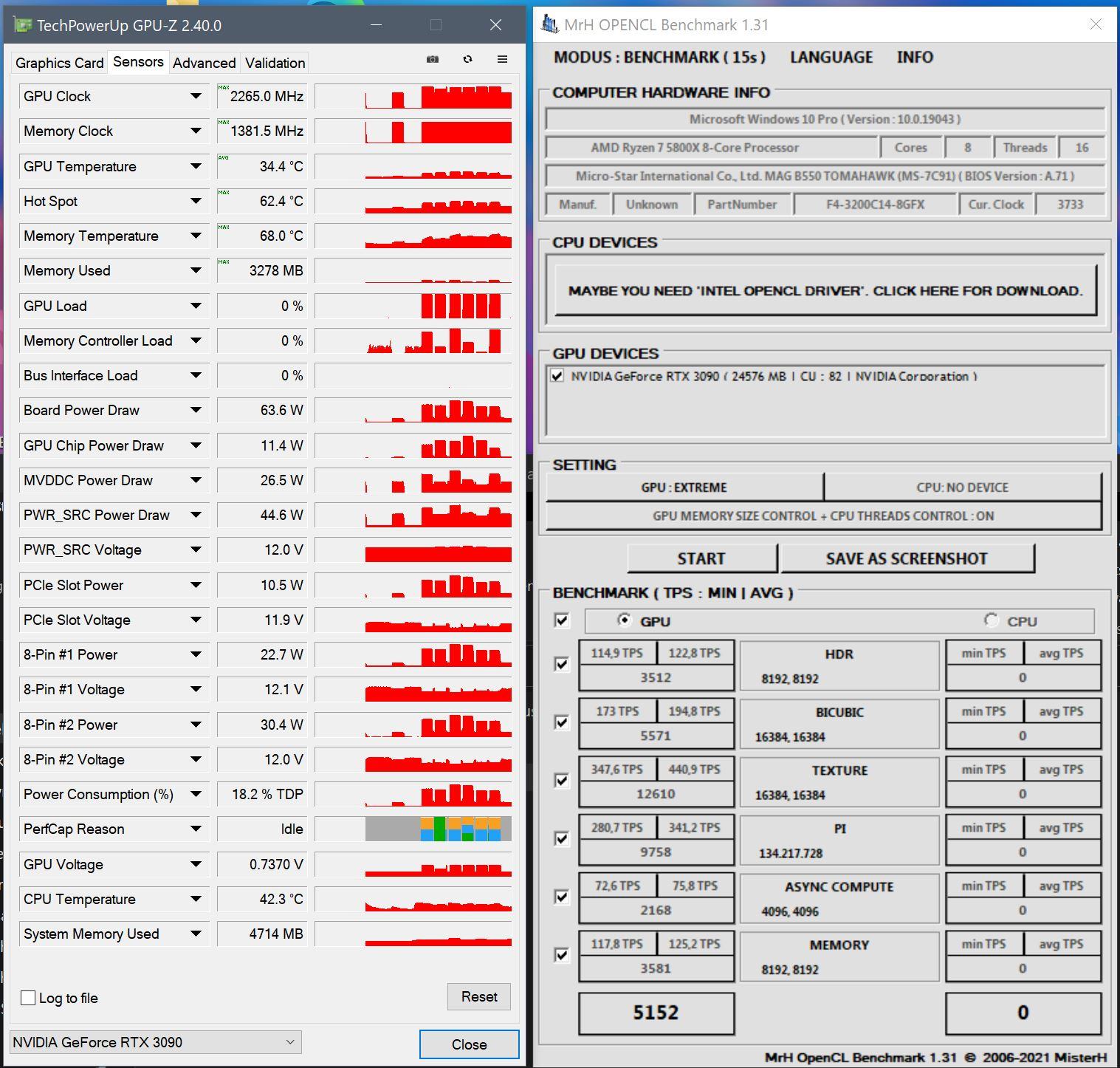
Task: Click the ASYNC COMPUTE score 2168
Action: tap(656, 910)
